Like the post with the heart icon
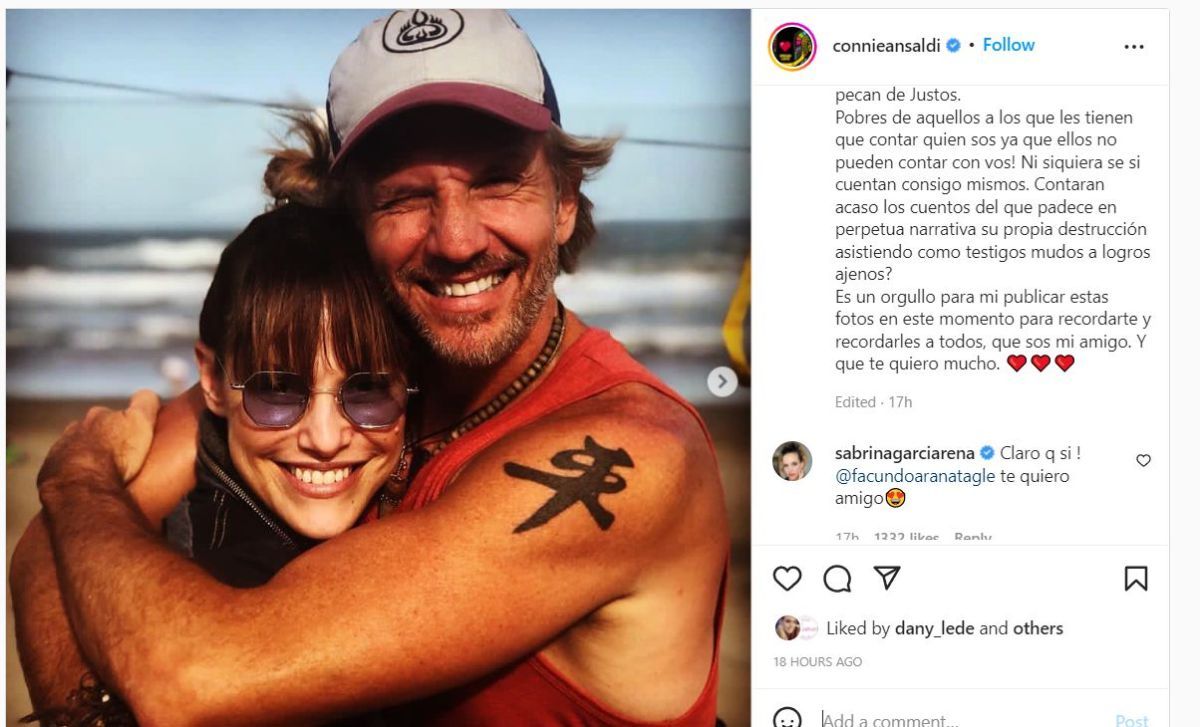Image resolution: width=1200 pixels, height=727 pixels. [788, 578]
